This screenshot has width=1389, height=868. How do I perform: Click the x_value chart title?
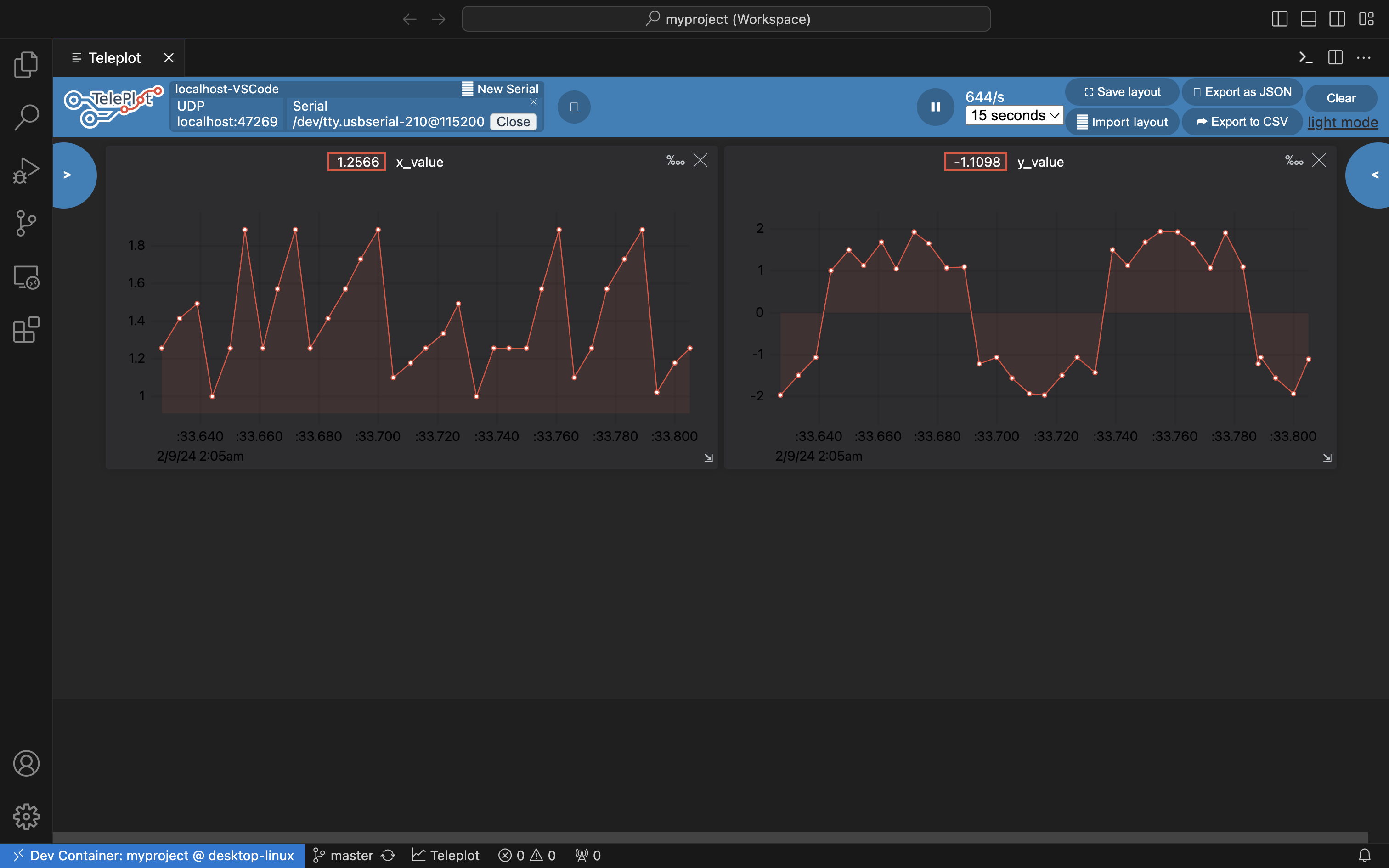pyautogui.click(x=419, y=162)
